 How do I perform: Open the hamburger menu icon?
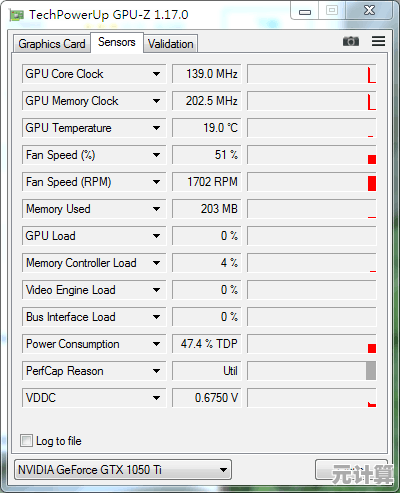tap(378, 41)
